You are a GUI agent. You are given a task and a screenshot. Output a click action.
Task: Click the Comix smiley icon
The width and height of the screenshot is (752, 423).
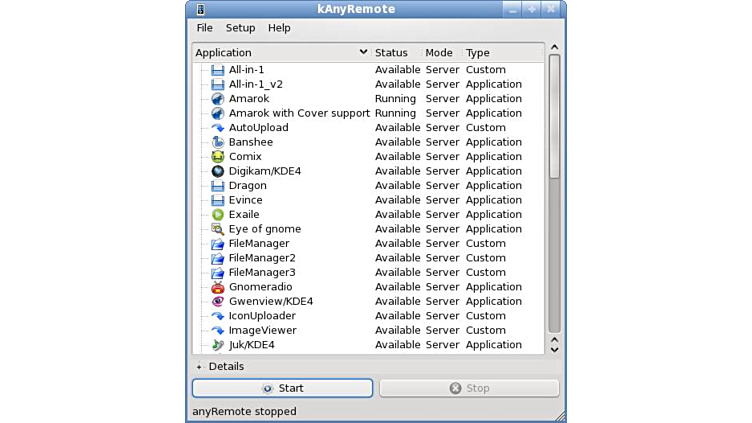[x=218, y=157]
